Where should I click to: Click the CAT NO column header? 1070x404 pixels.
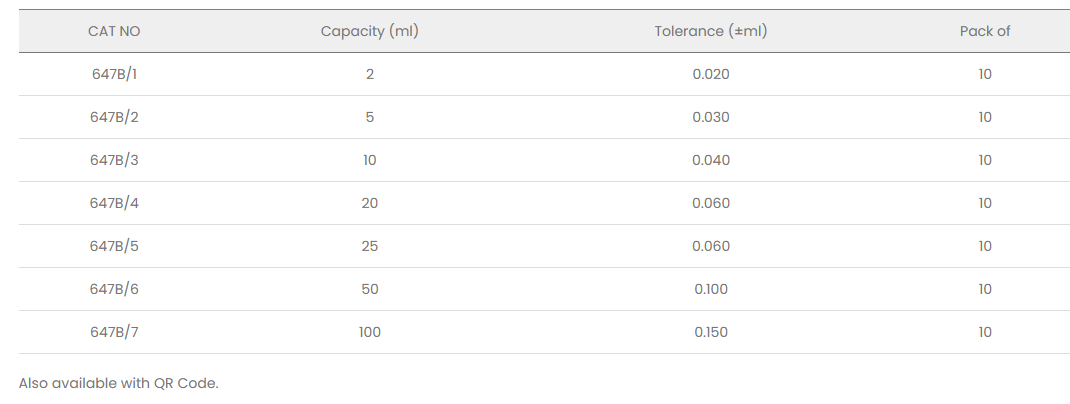[114, 31]
